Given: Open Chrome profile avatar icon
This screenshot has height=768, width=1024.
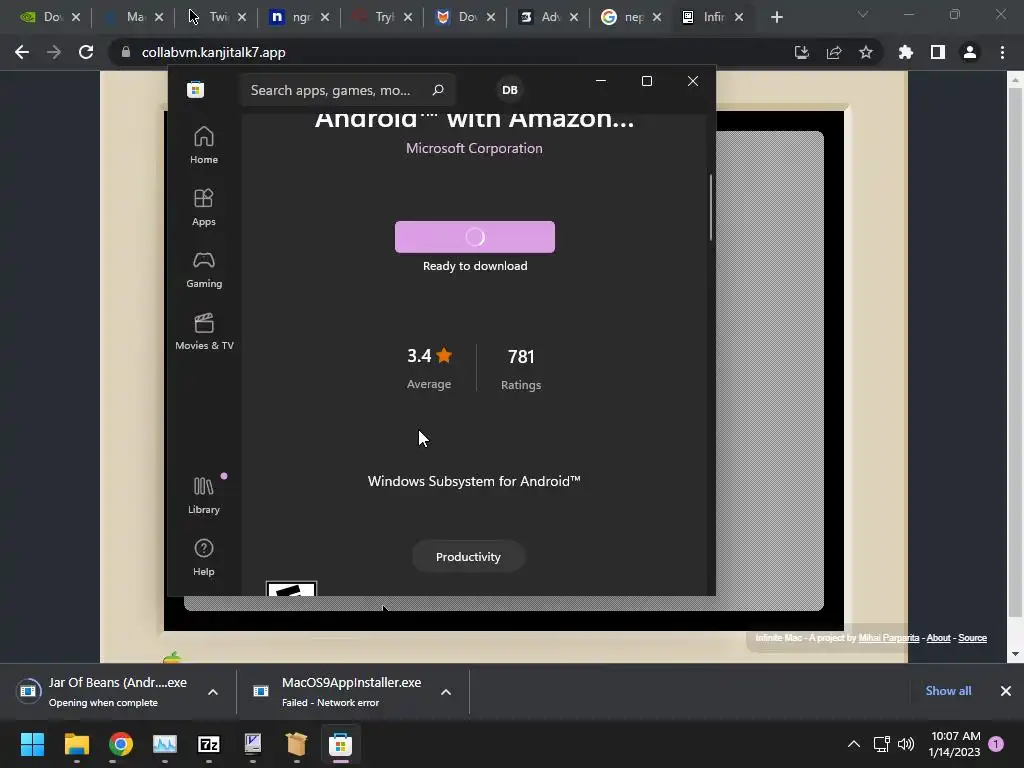Looking at the screenshot, I should 970,52.
